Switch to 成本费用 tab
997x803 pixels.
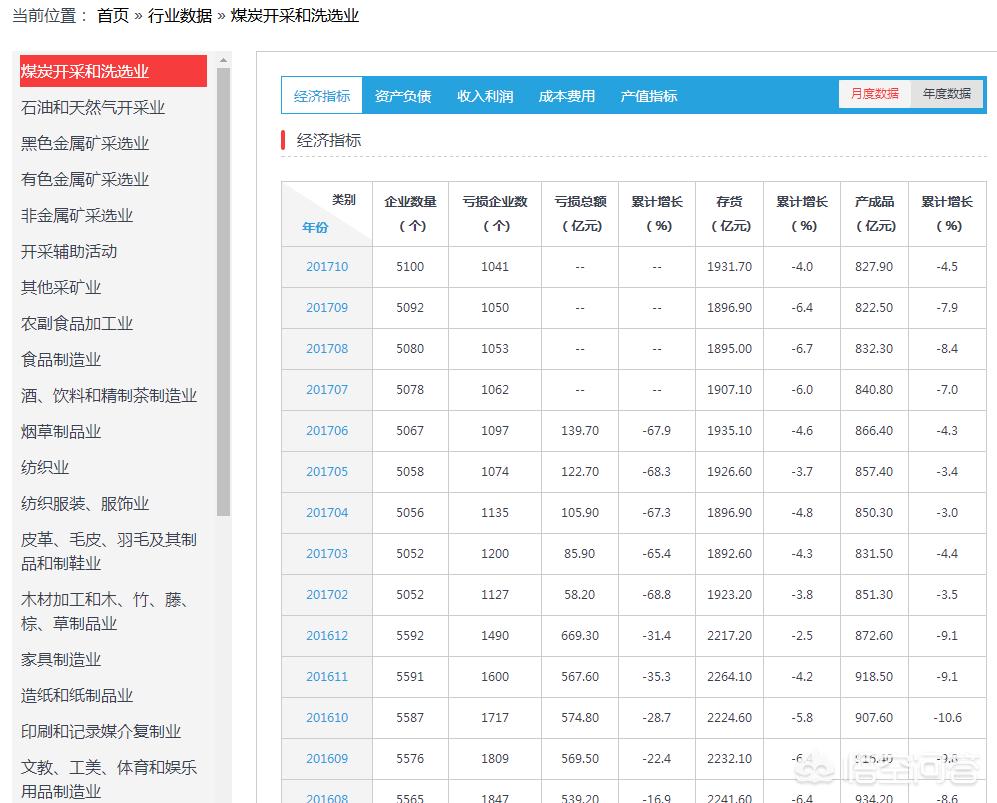tap(567, 96)
